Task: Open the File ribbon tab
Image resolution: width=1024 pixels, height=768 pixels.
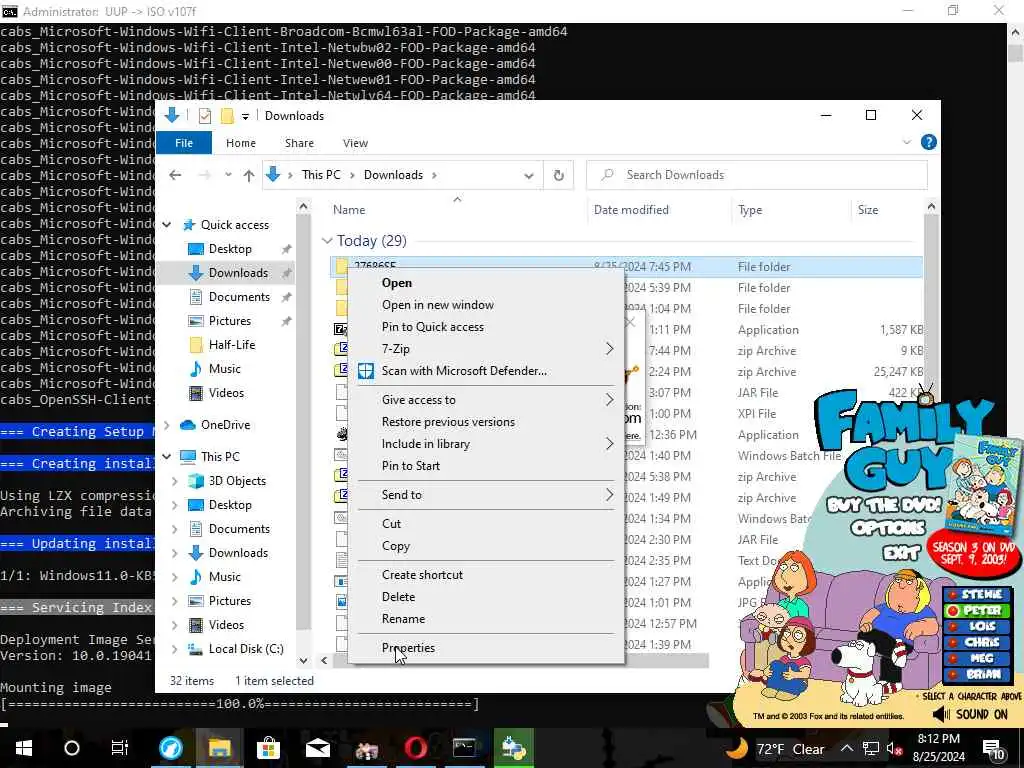Action: [184, 143]
